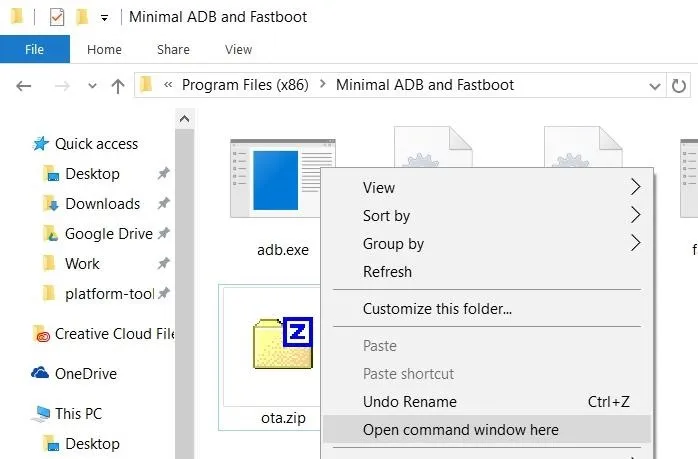Choose Refresh from the context menu
The image size is (698, 459).
(487, 272)
